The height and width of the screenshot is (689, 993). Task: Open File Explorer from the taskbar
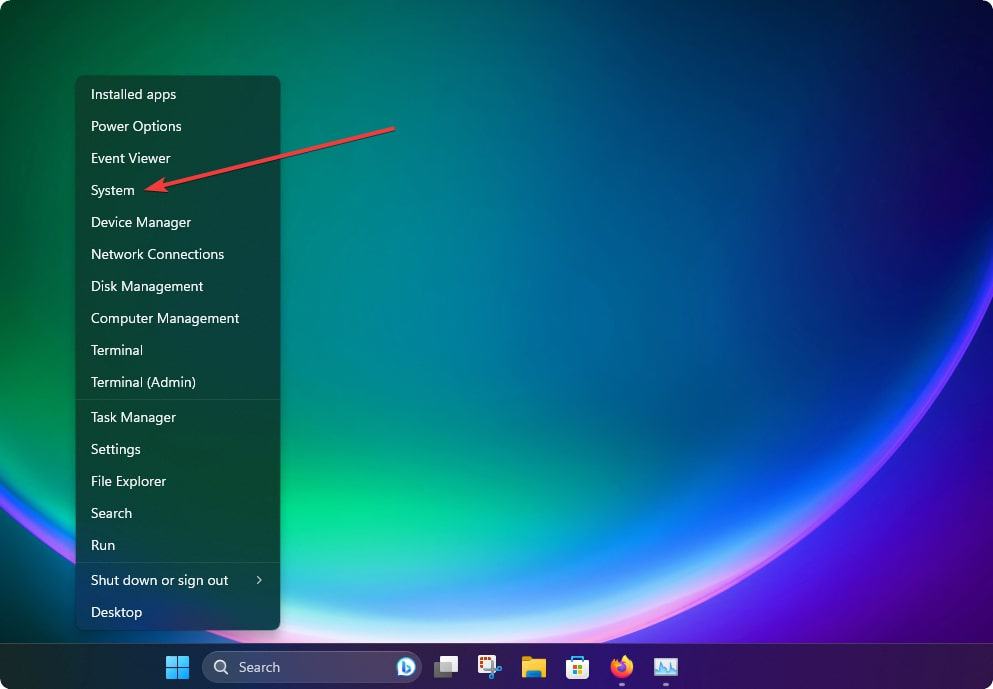pyautogui.click(x=533, y=667)
